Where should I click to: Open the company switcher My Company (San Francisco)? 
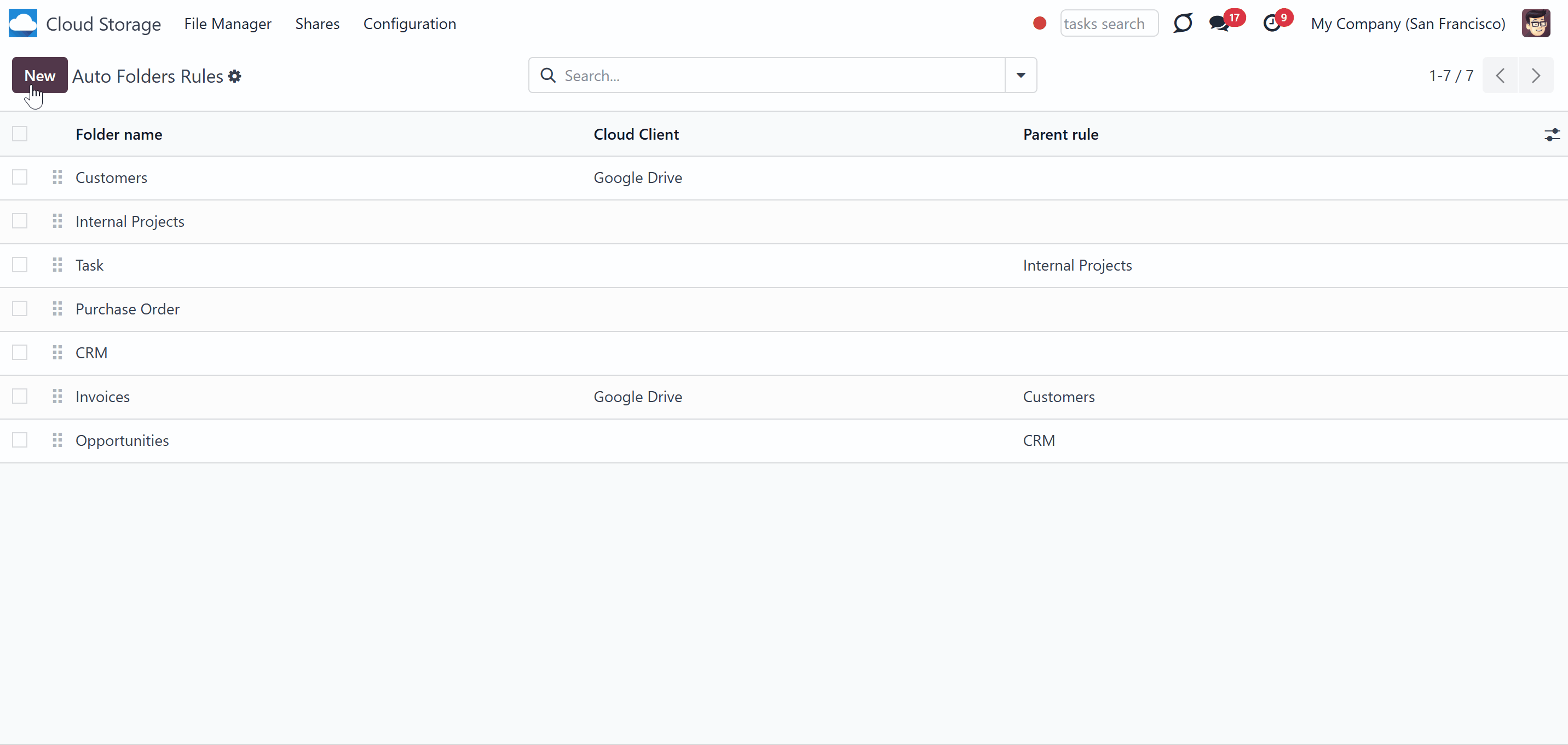point(1408,24)
